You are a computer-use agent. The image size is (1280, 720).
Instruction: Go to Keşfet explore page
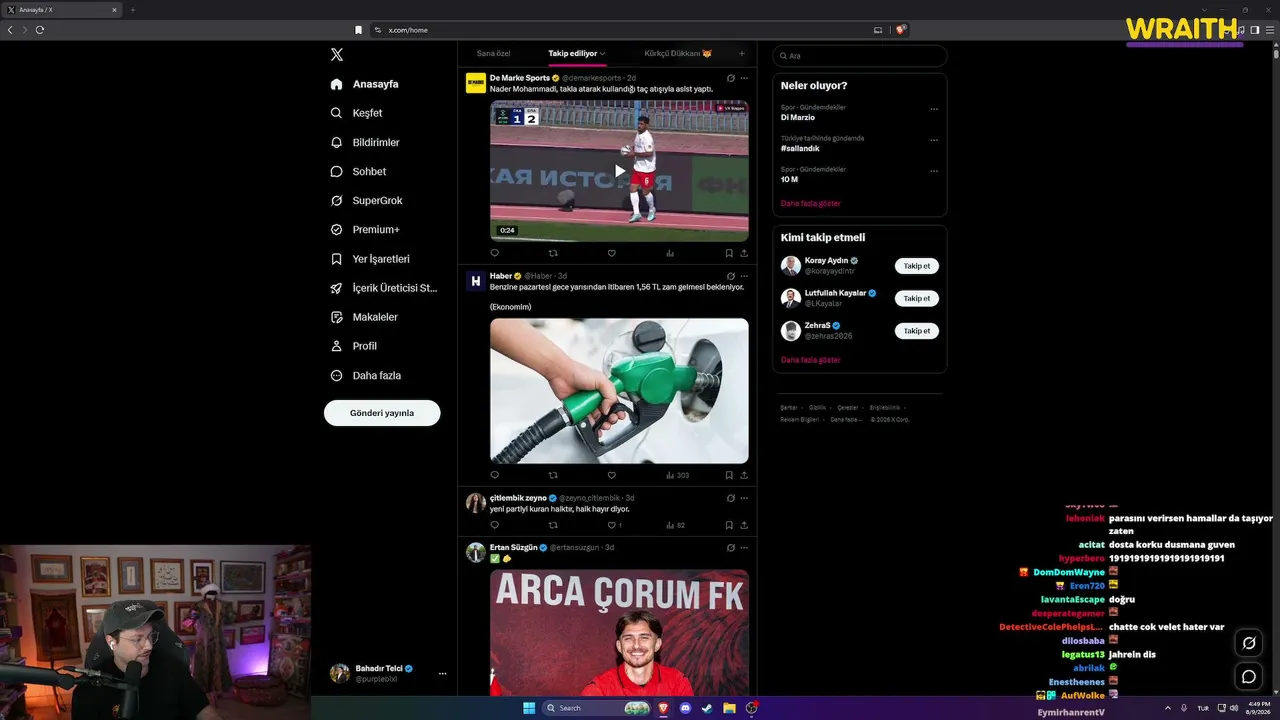pos(357,113)
